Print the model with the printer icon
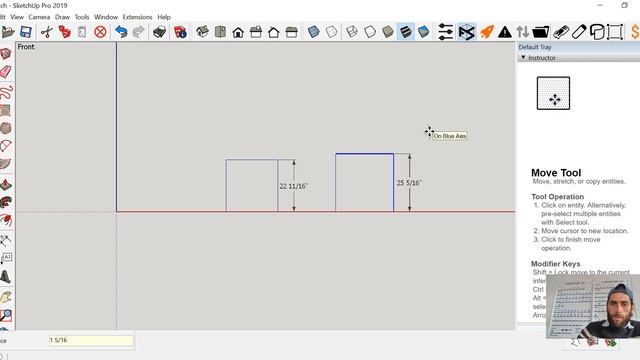The height and width of the screenshot is (360, 640). click(x=159, y=32)
